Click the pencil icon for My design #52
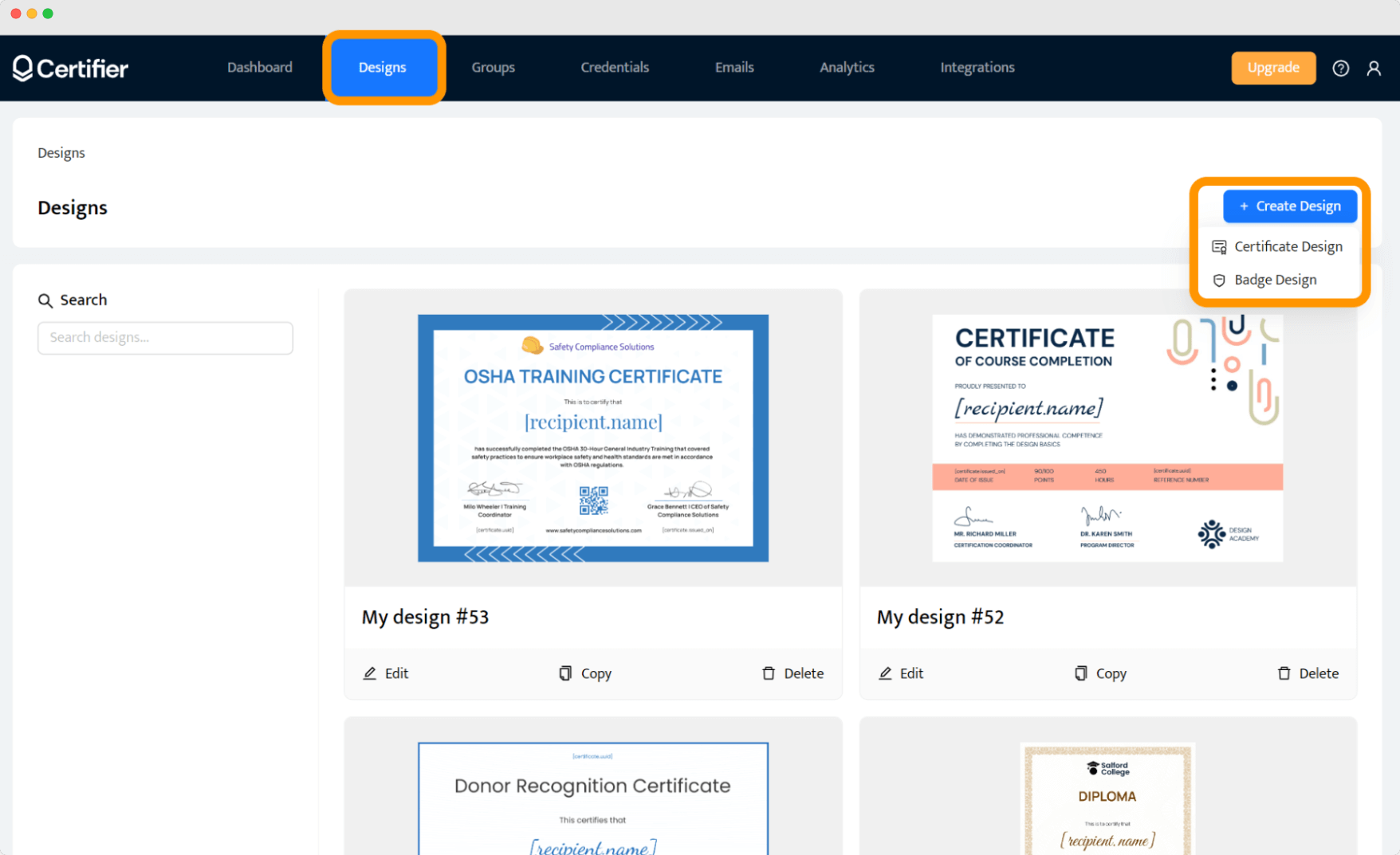Screen dimensions: 1400x855 885,673
